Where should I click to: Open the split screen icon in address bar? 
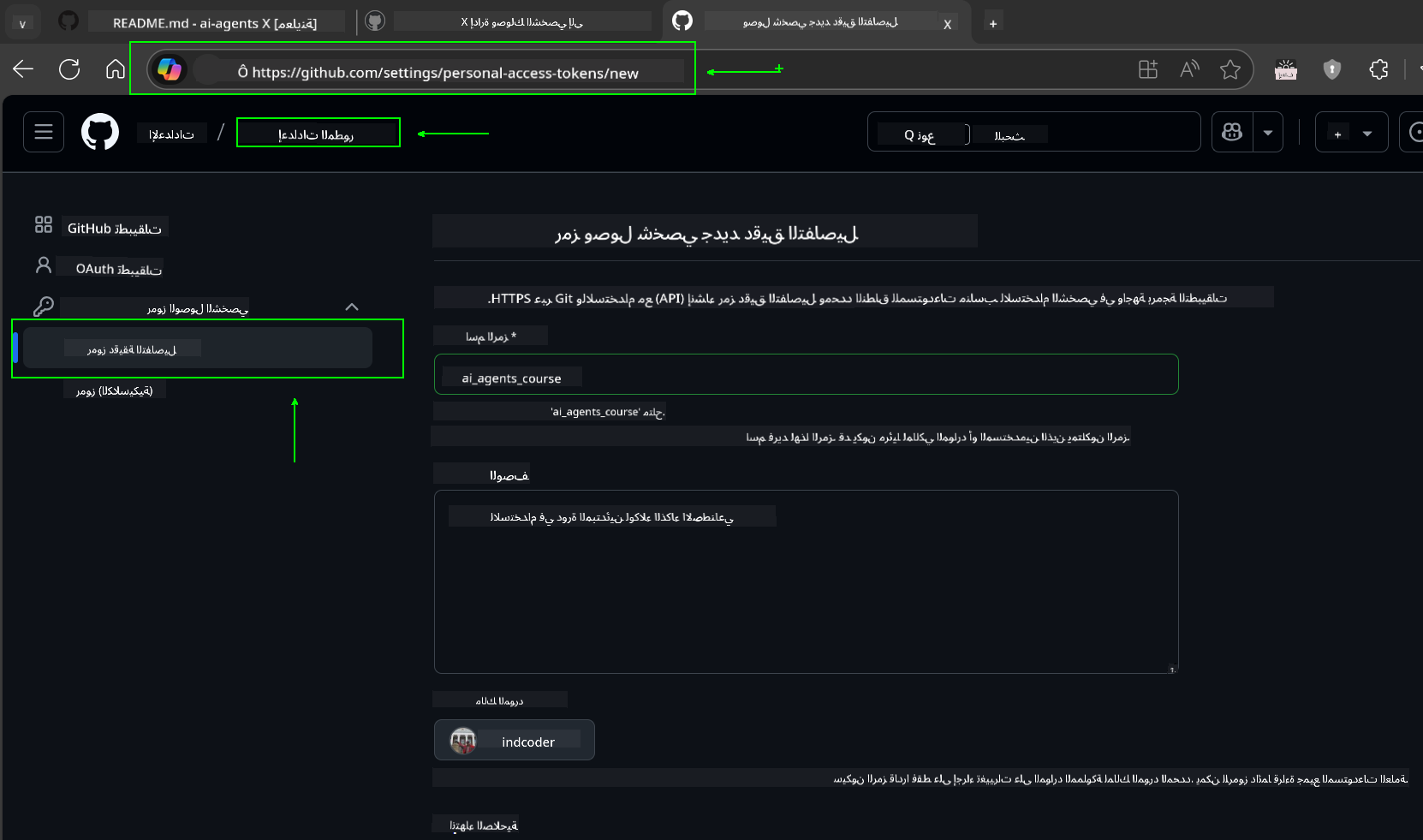(1148, 69)
